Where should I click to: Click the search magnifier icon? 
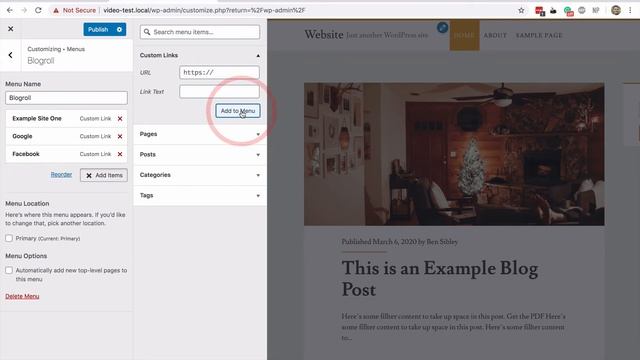(x=147, y=32)
